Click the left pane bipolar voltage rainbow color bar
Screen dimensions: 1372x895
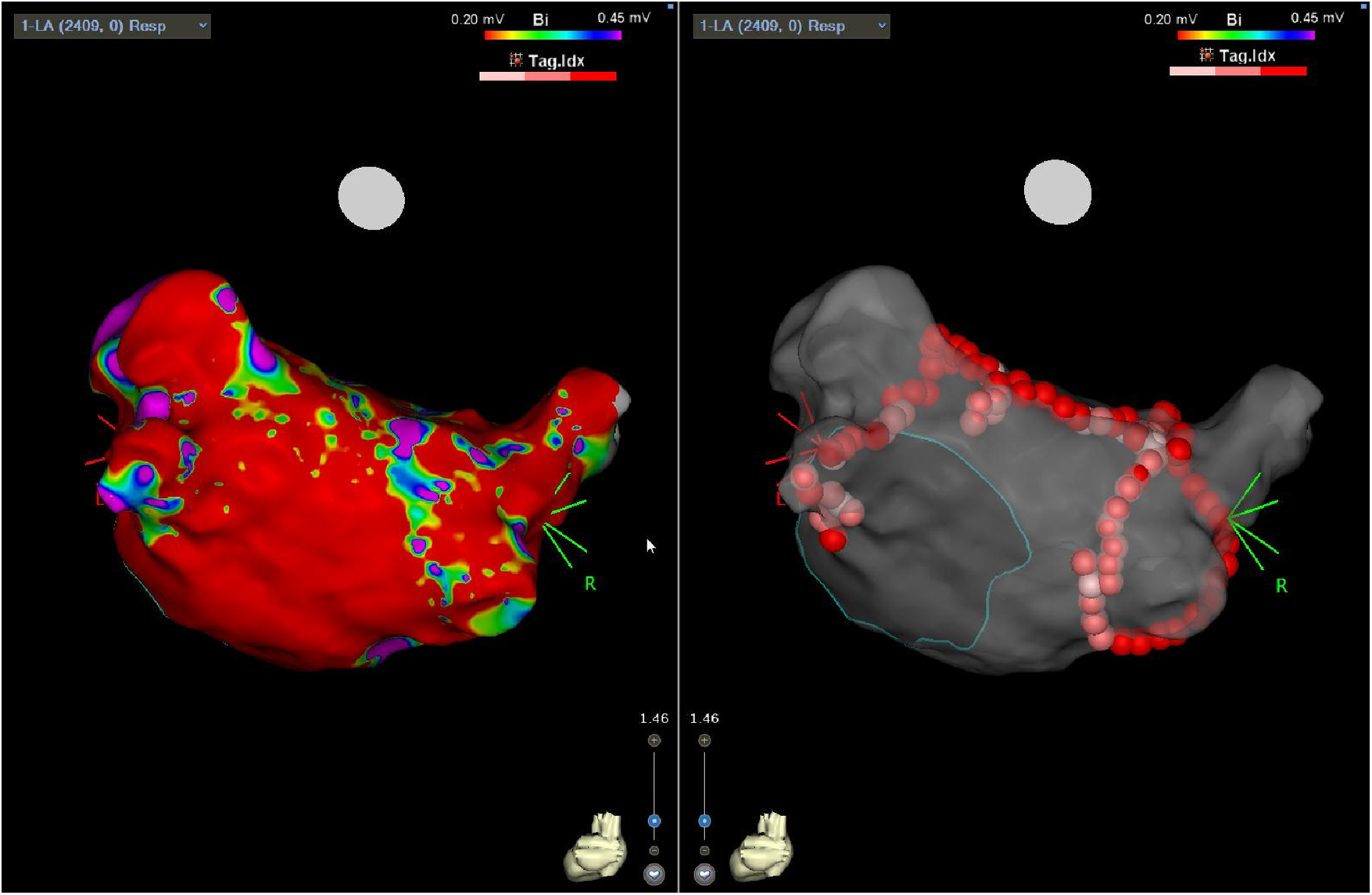553,35
